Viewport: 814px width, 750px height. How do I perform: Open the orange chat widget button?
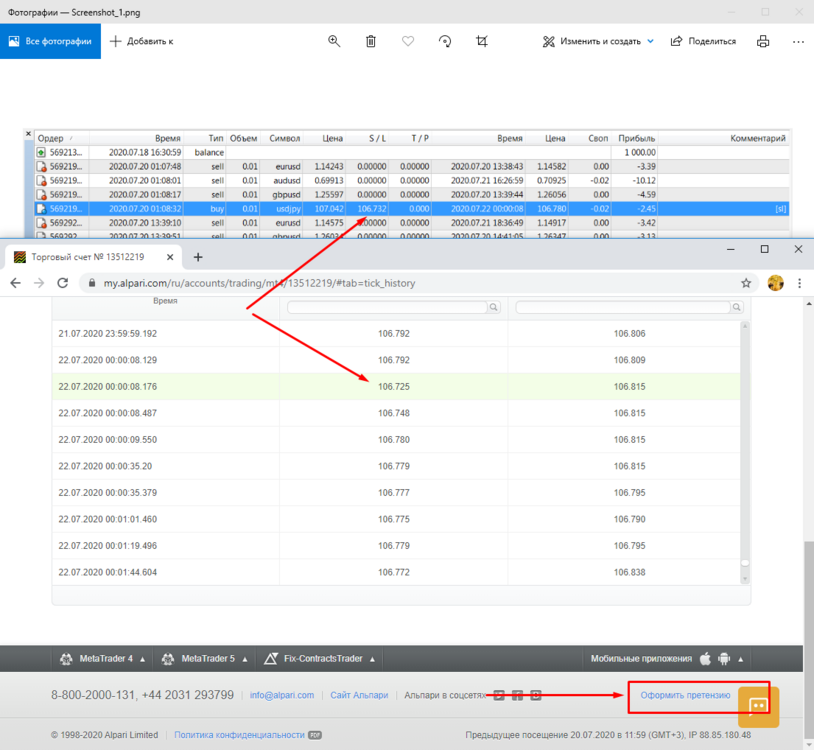point(758,706)
